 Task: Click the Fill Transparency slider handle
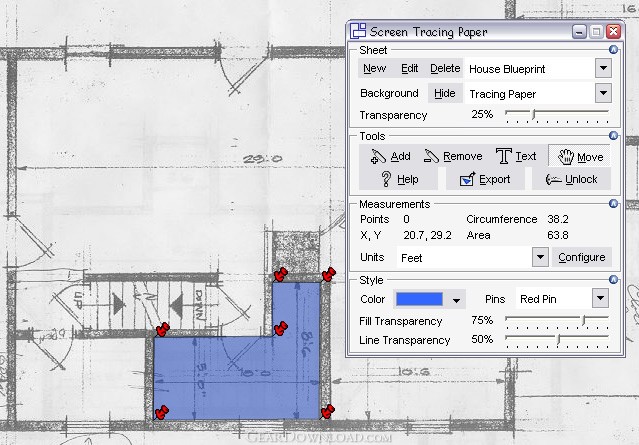click(x=584, y=320)
